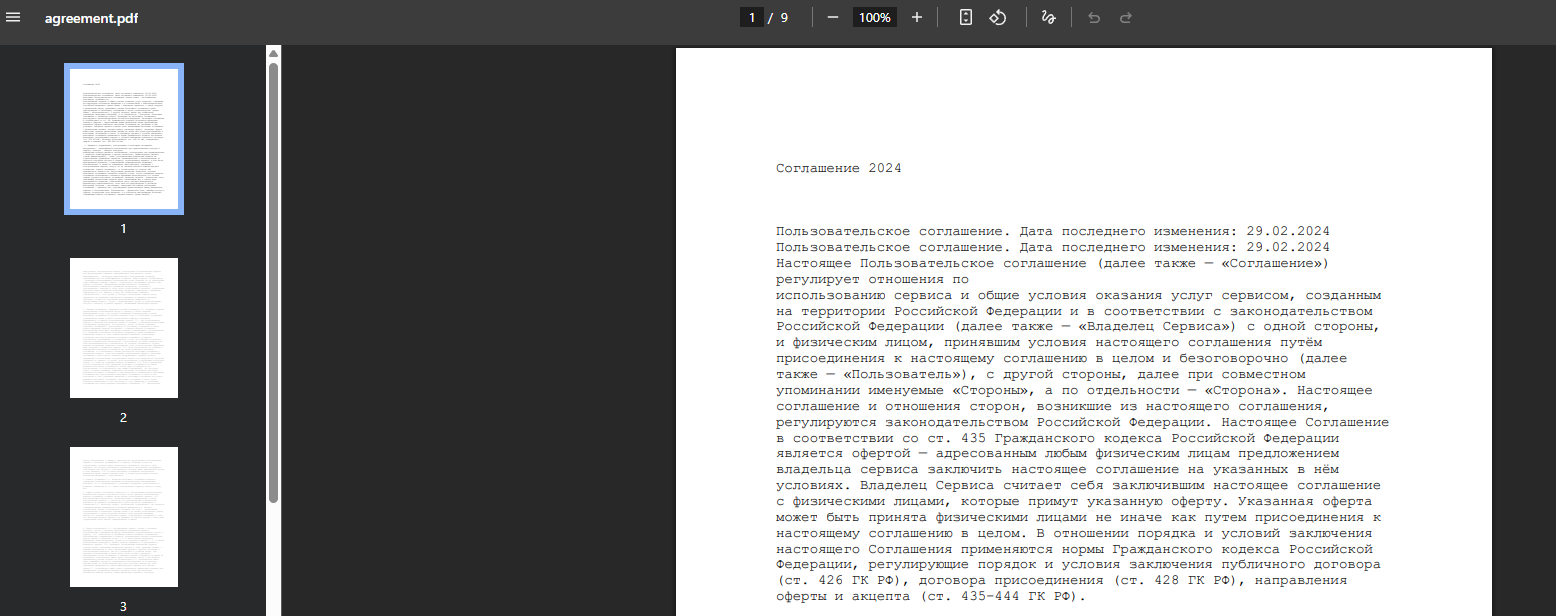Click the number 3 label under the thumbnail
This screenshot has width=1556, height=616.
[x=124, y=606]
